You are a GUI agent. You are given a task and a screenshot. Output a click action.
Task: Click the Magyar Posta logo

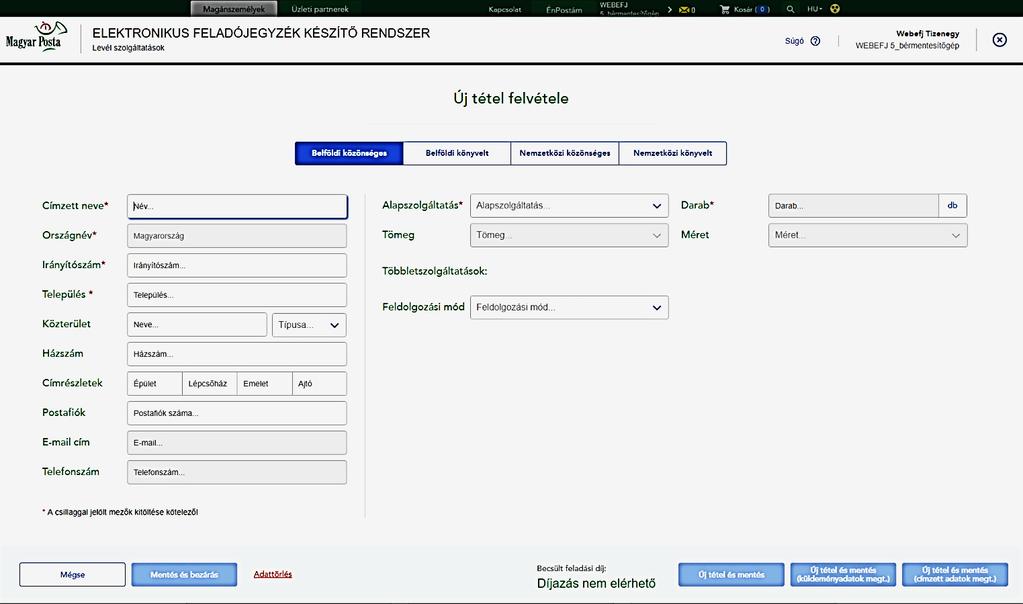tap(36, 37)
